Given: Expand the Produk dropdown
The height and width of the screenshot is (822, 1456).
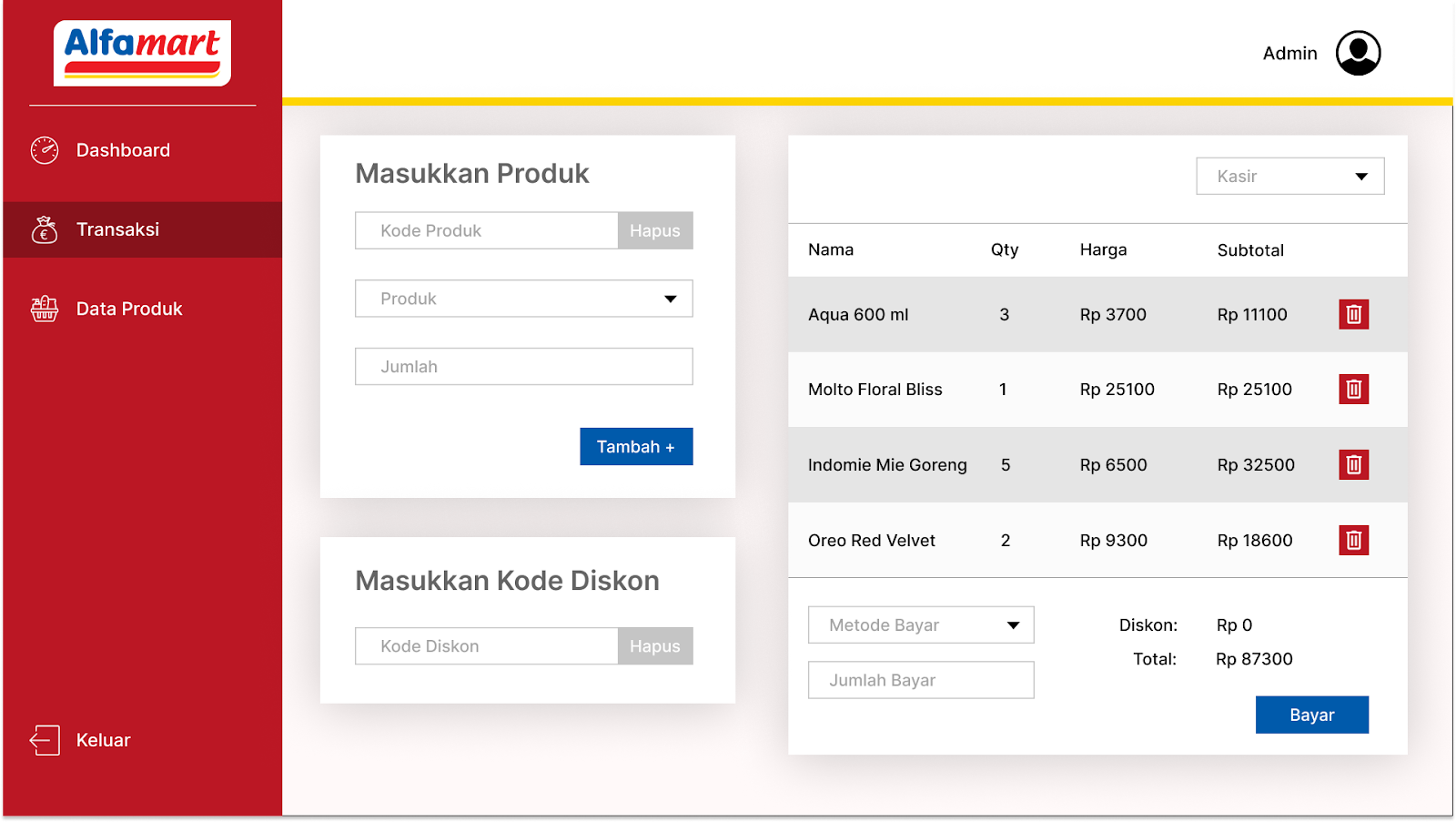Looking at the screenshot, I should click(524, 299).
